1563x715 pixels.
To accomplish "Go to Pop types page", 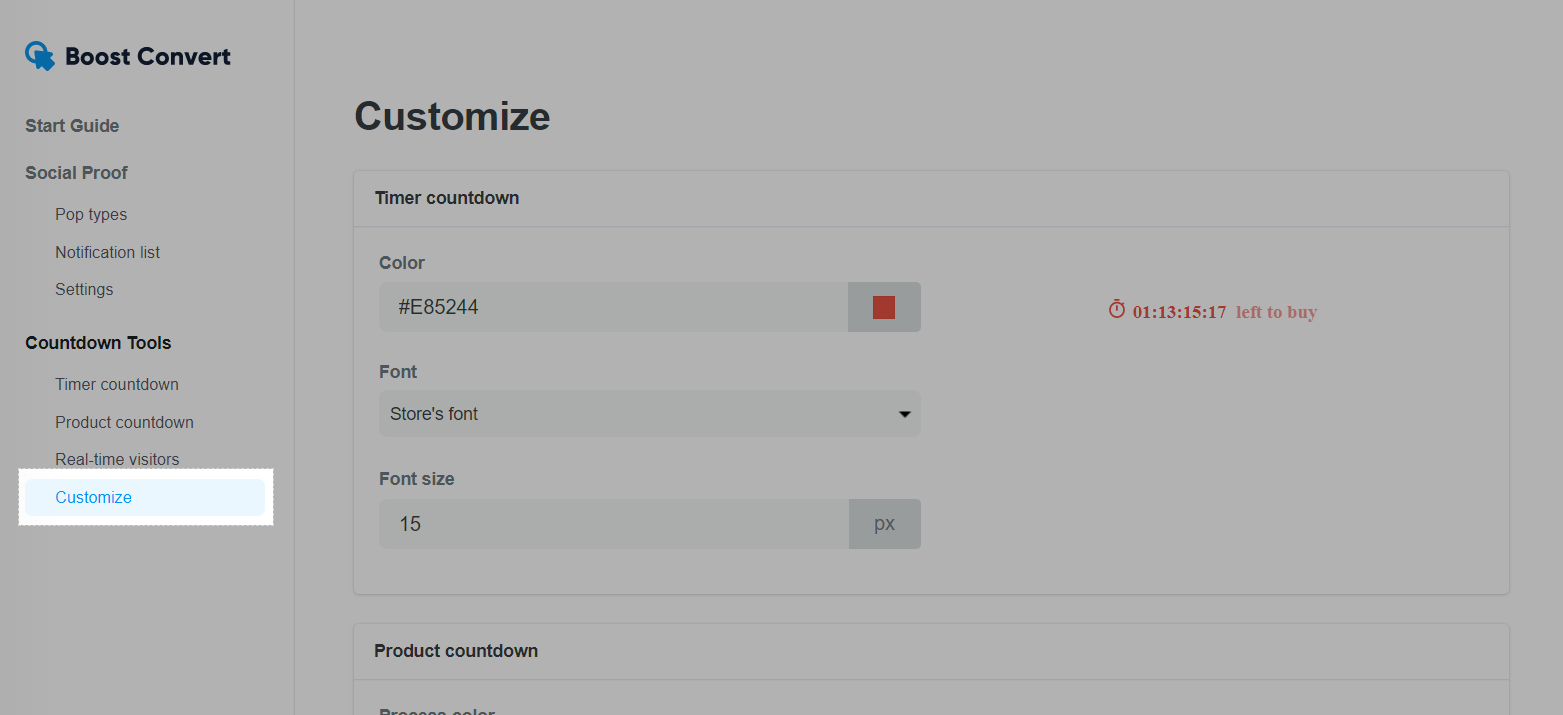I will point(91,215).
